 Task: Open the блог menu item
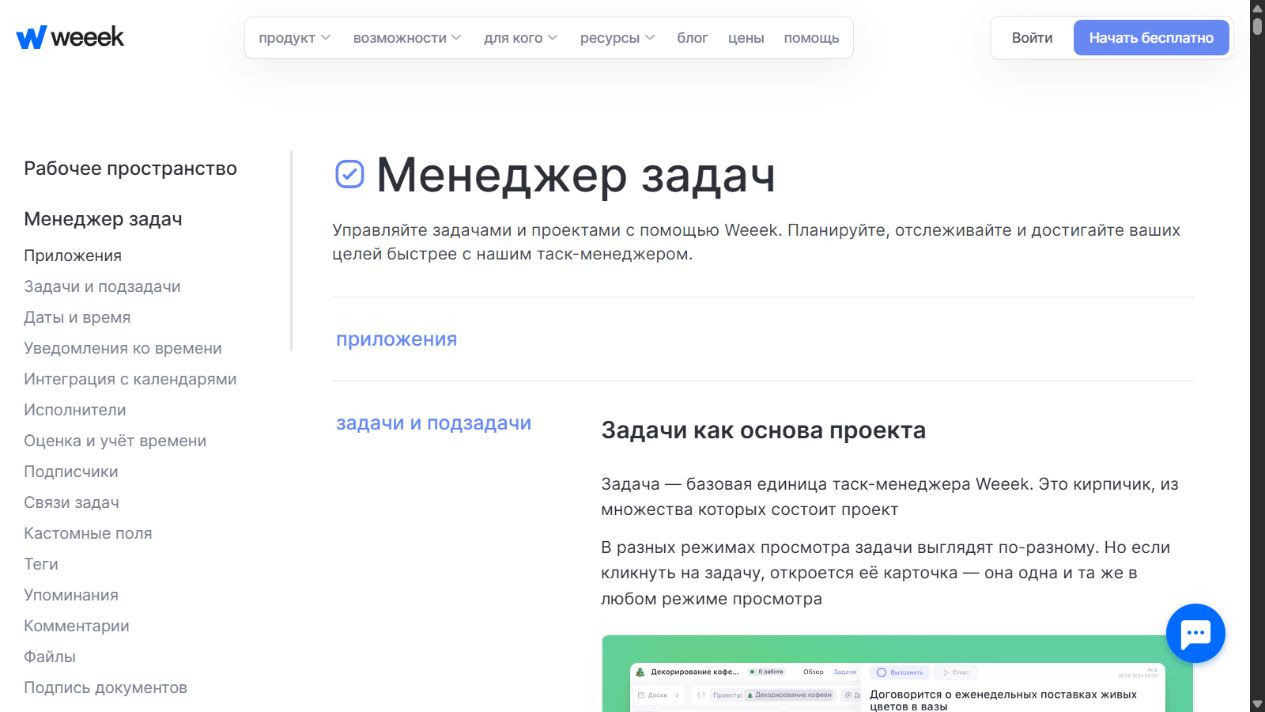pos(692,38)
